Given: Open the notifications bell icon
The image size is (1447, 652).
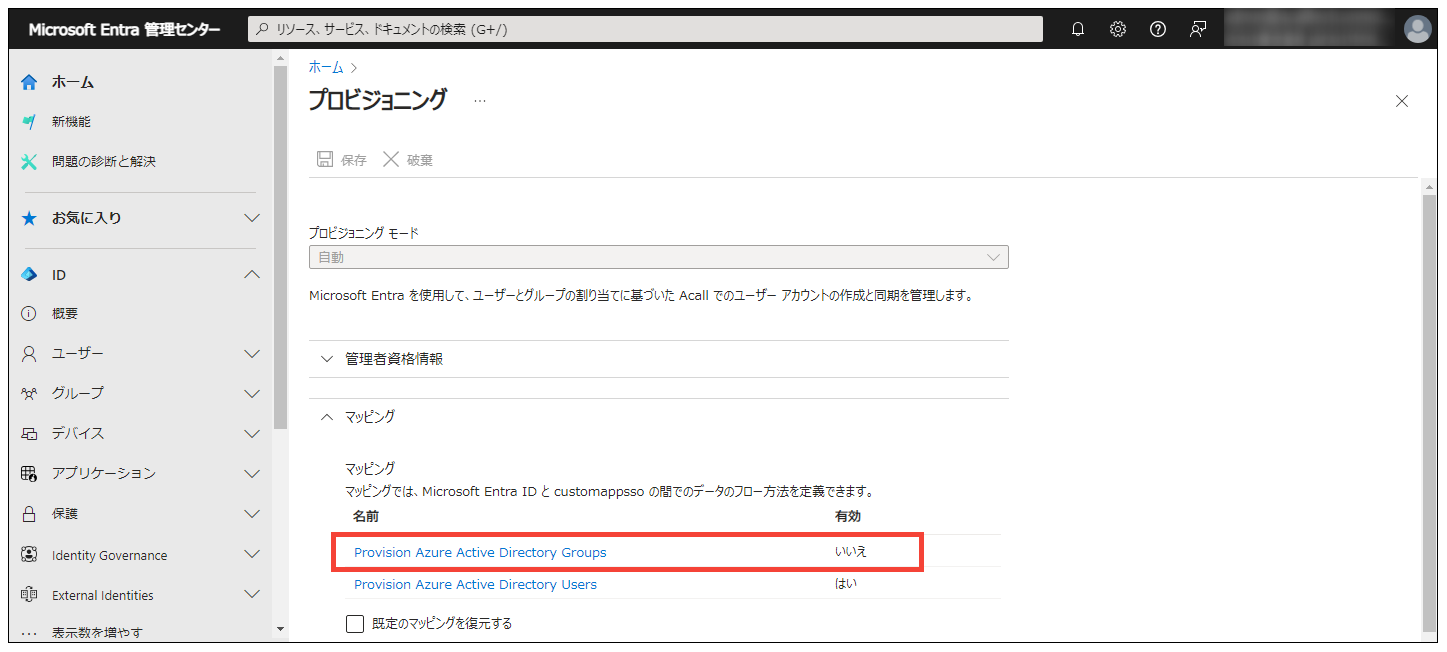Looking at the screenshot, I should (x=1078, y=29).
